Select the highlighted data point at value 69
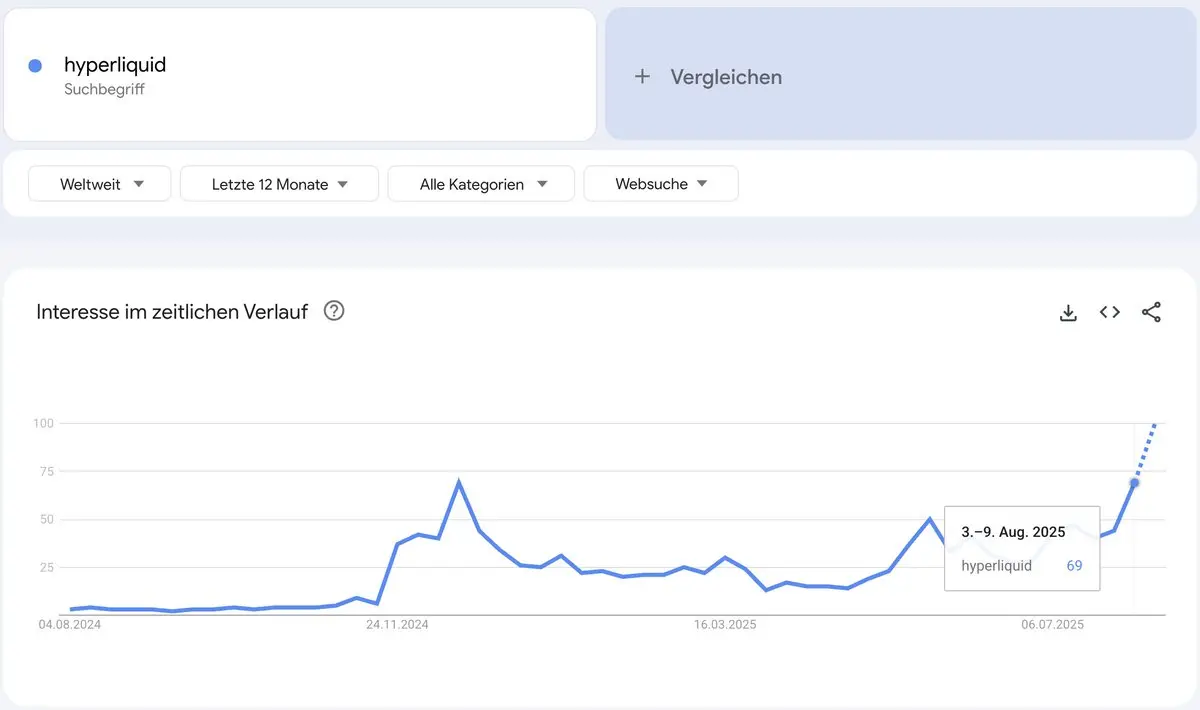The width and height of the screenshot is (1200, 710). coord(1134,483)
